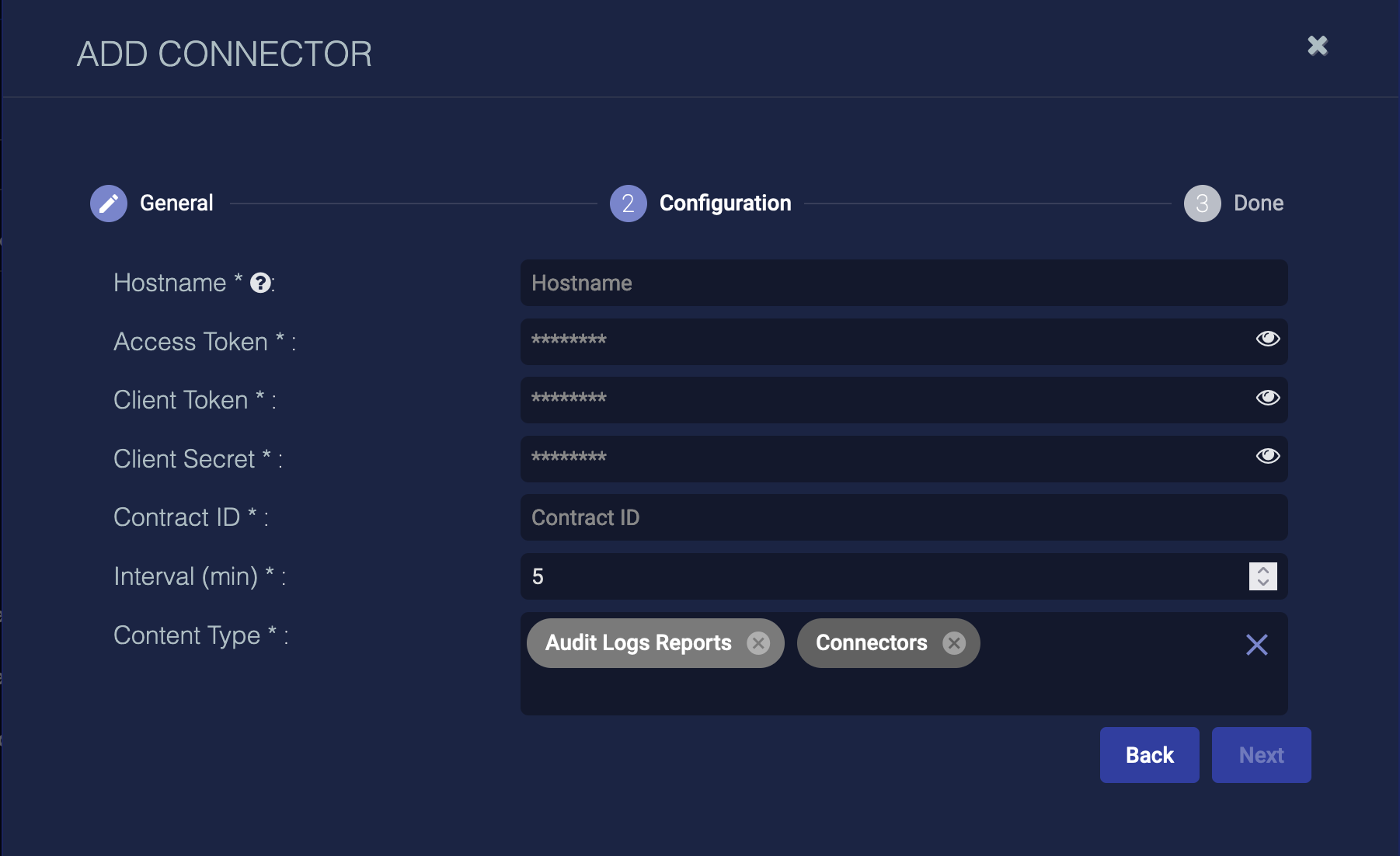This screenshot has width=1400, height=856.
Task: Reveal the Client Token value
Action: [1267, 398]
